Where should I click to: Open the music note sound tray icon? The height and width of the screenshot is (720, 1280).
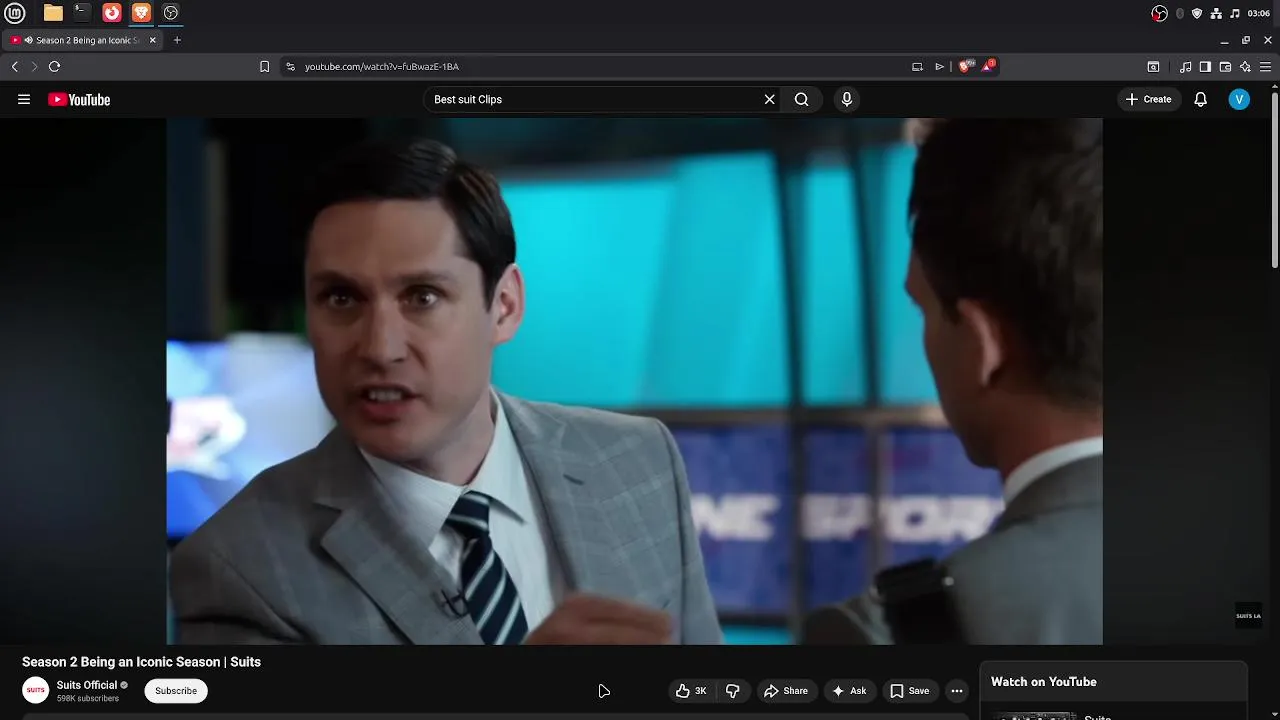1234,13
